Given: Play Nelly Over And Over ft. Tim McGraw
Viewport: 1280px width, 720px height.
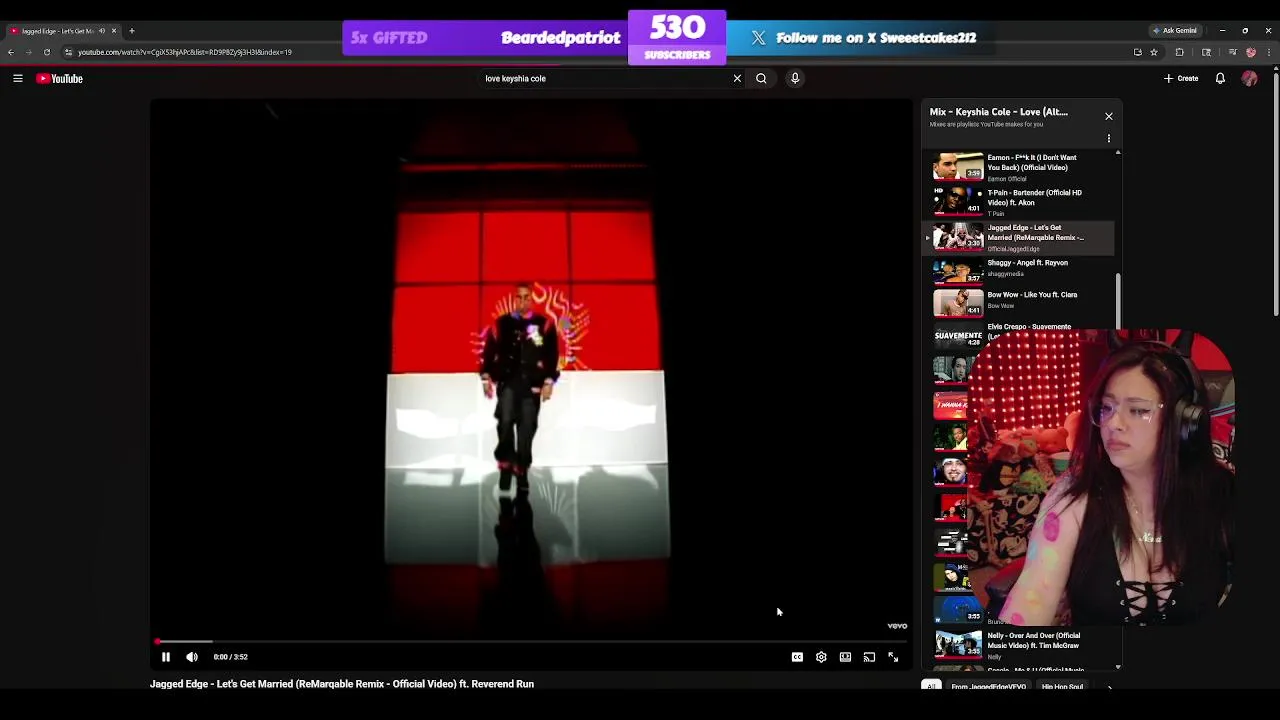Looking at the screenshot, I should [x=1018, y=645].
